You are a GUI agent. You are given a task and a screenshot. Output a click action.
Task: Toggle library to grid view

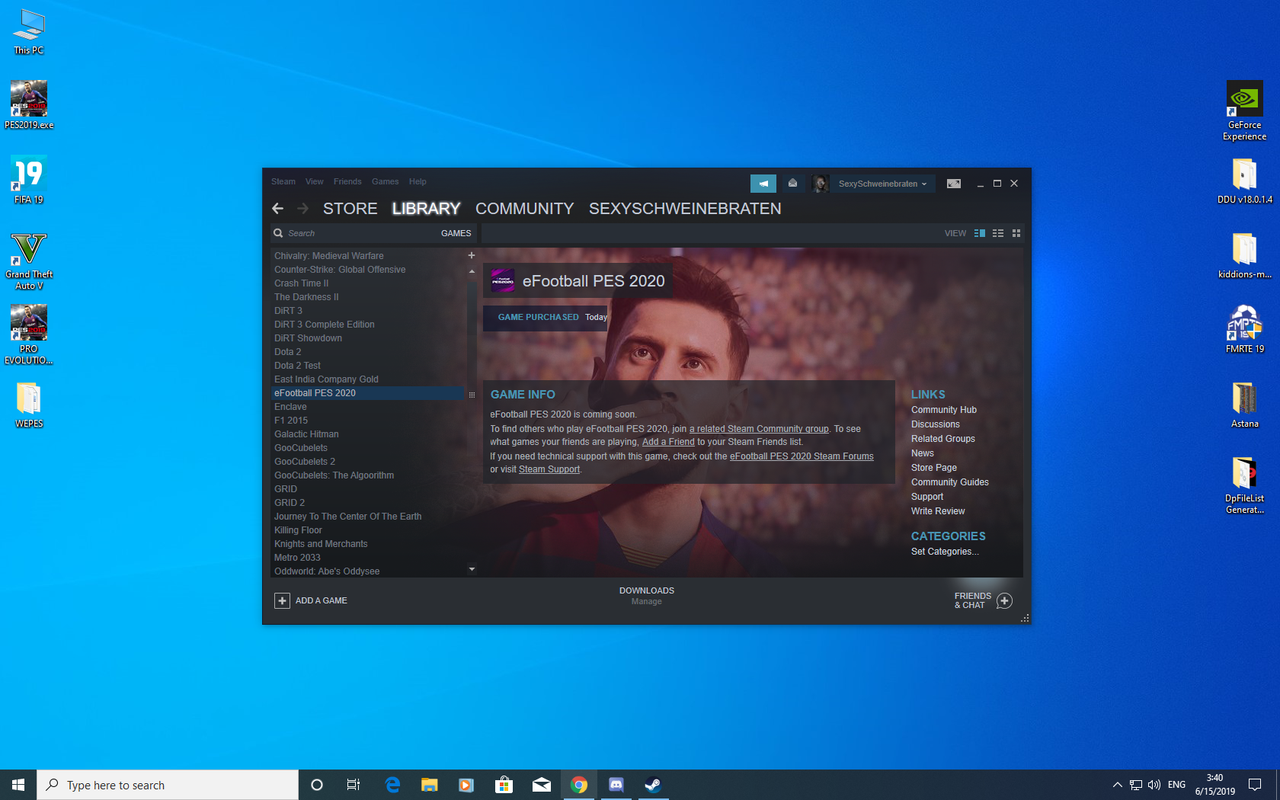(x=1016, y=232)
